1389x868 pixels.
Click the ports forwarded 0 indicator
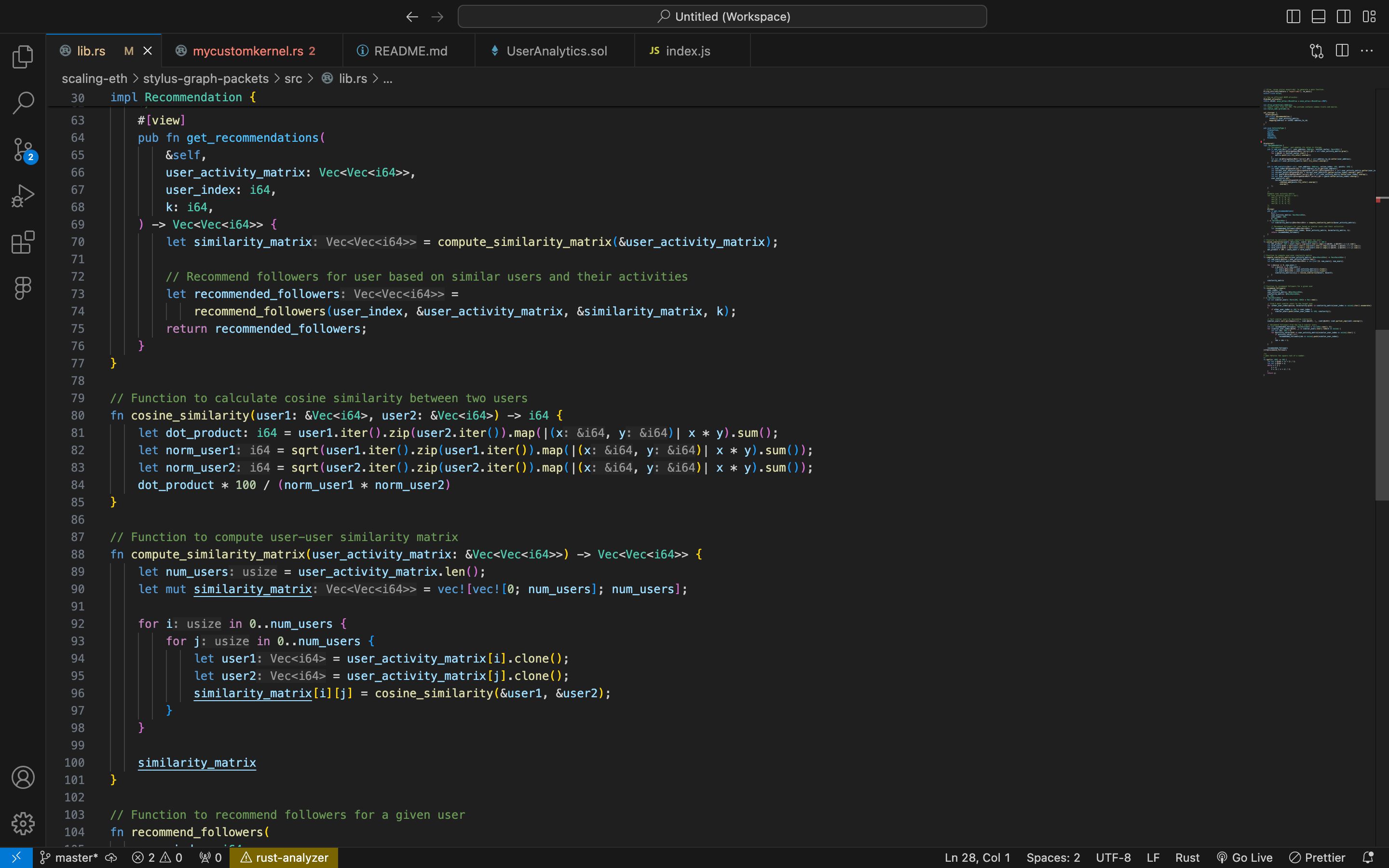[x=210, y=858]
